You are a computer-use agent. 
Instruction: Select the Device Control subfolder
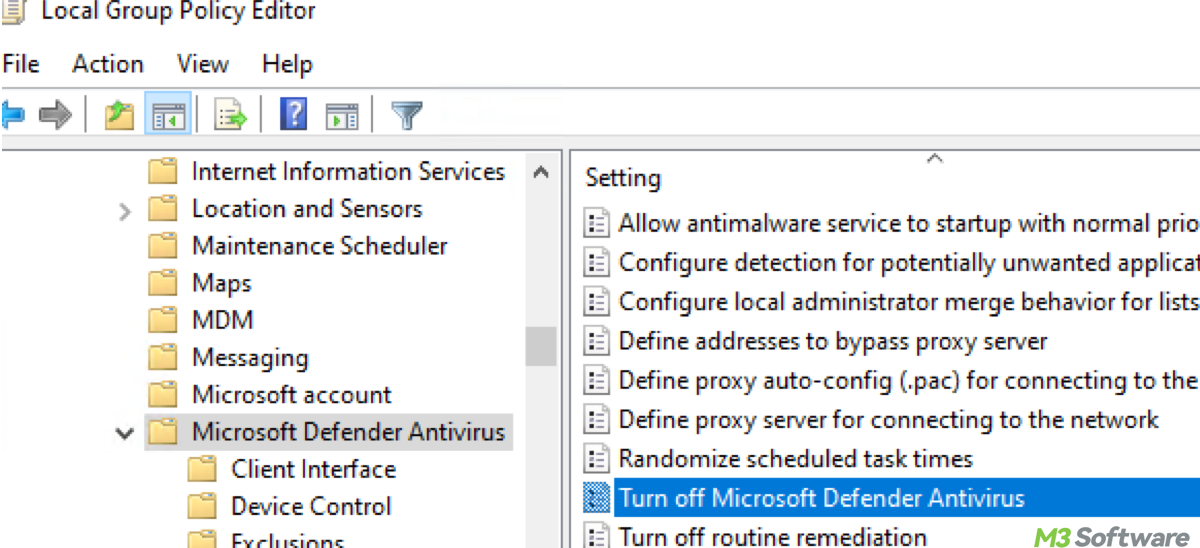[x=311, y=506]
